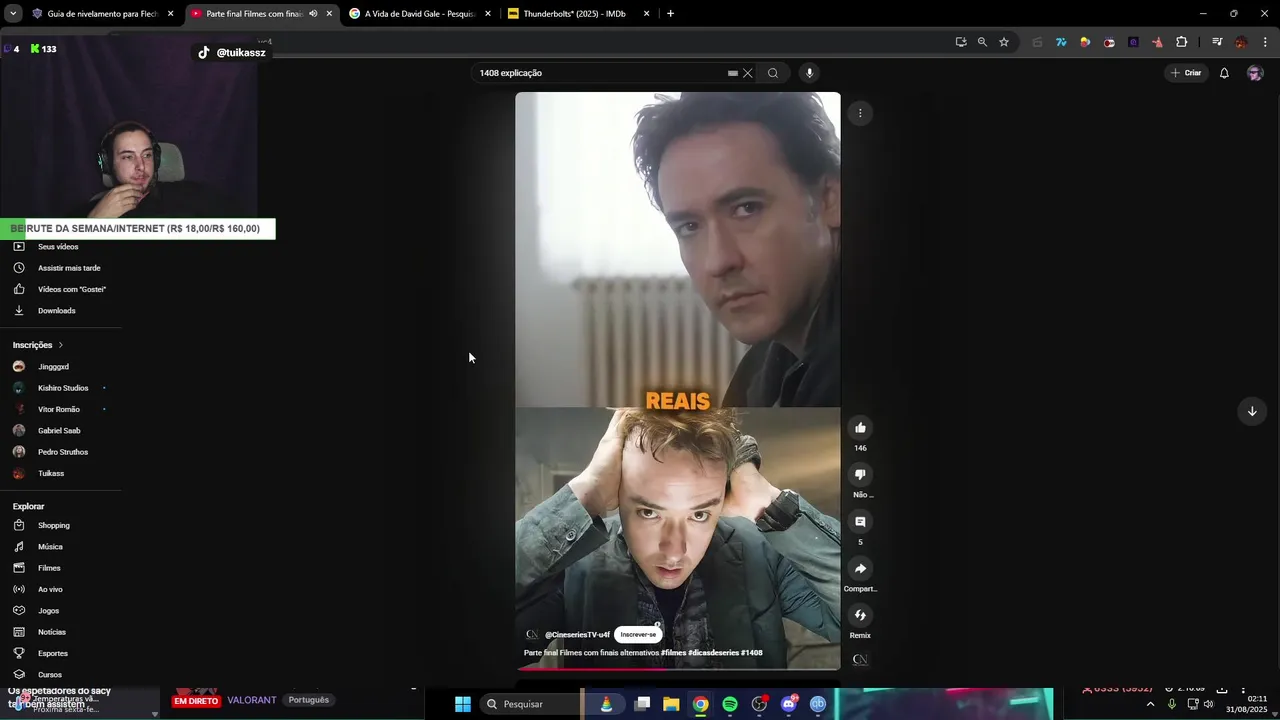Mute the YouTube tab audio
This screenshot has width=1280, height=720.
[x=313, y=14]
